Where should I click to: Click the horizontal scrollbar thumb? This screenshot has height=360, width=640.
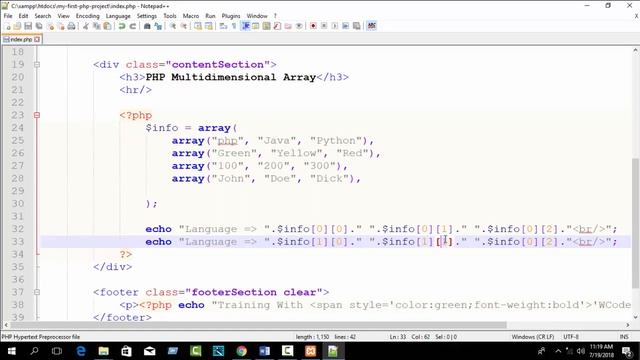[259, 325]
